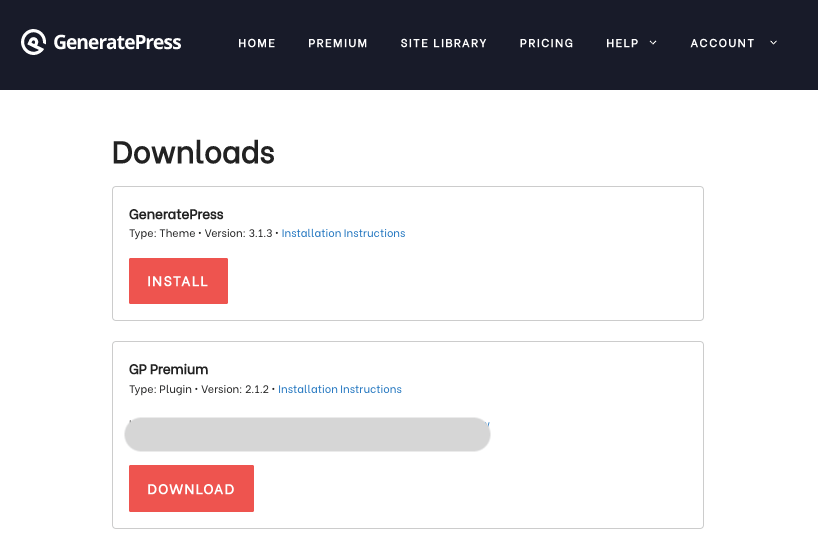Click the INSTALL button for GeneratePress theme
This screenshot has height=557, width=818.
[x=178, y=281]
